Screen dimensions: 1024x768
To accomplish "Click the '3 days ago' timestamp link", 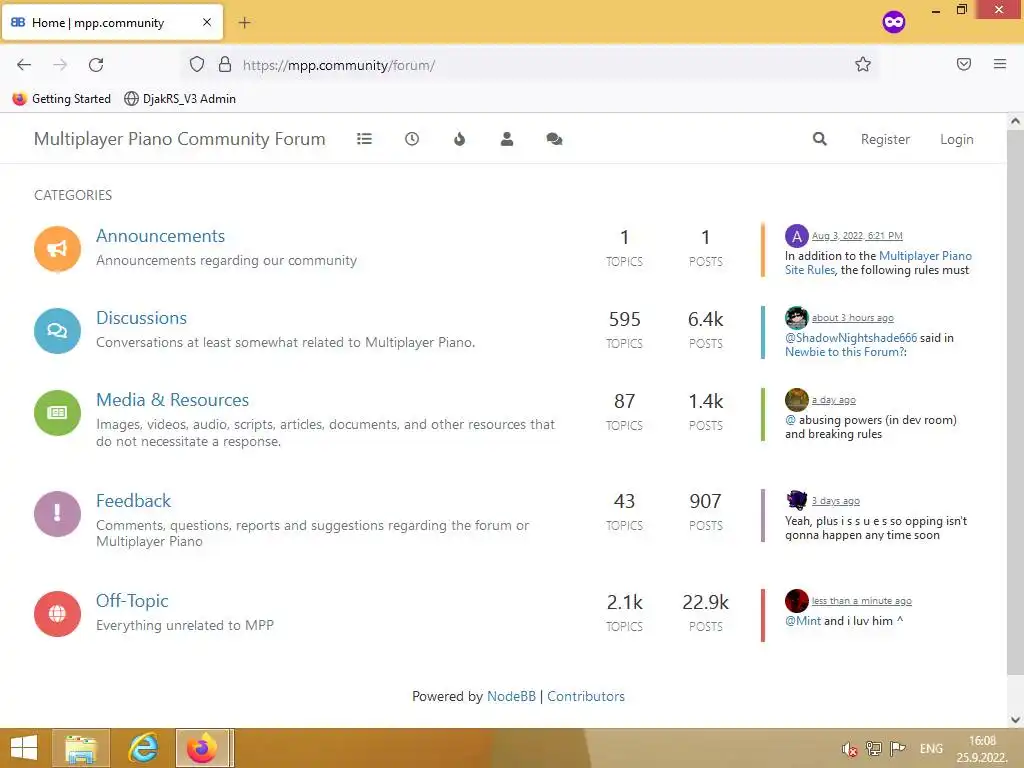I will tap(836, 501).
